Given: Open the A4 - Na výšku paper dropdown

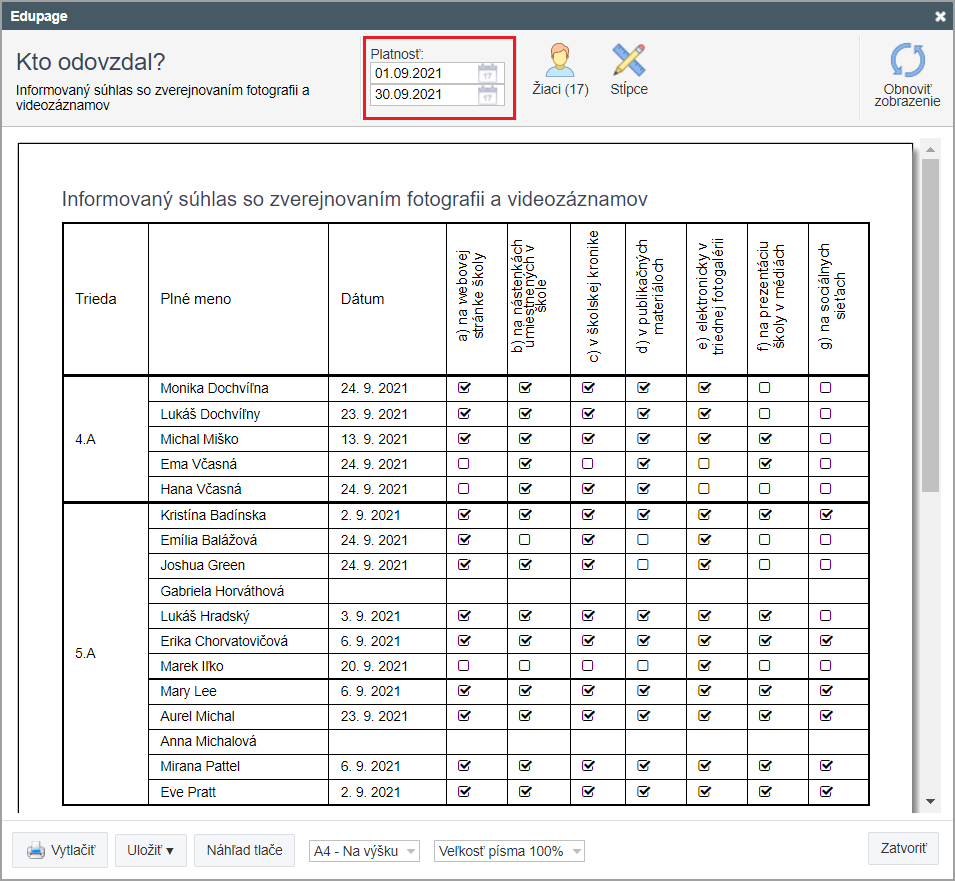Looking at the screenshot, I should point(364,851).
